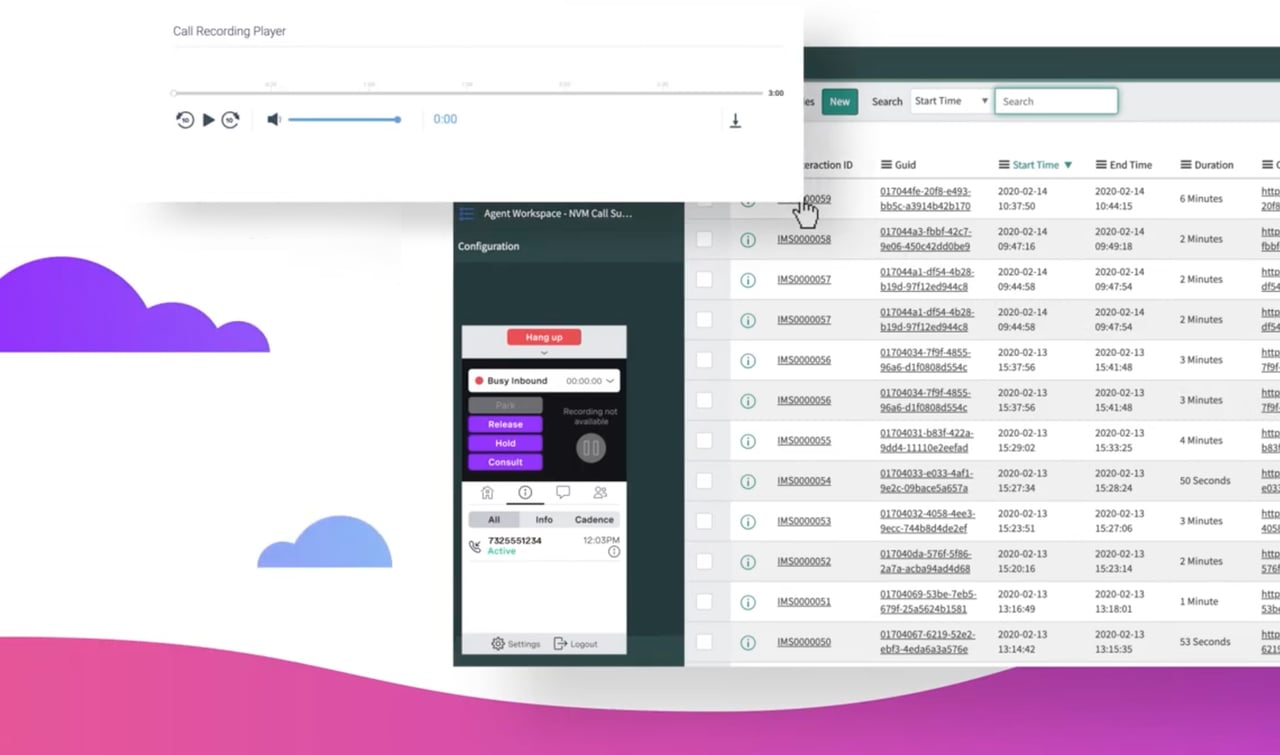Switch to the Cadence tab
This screenshot has height=755, width=1280.
pyautogui.click(x=594, y=519)
